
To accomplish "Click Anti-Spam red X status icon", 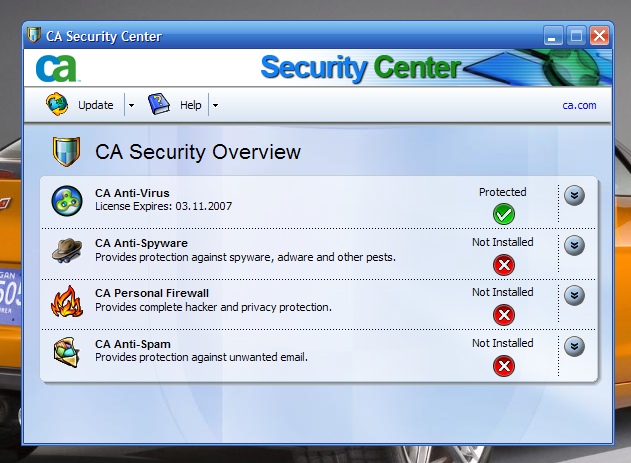I will click(503, 366).
